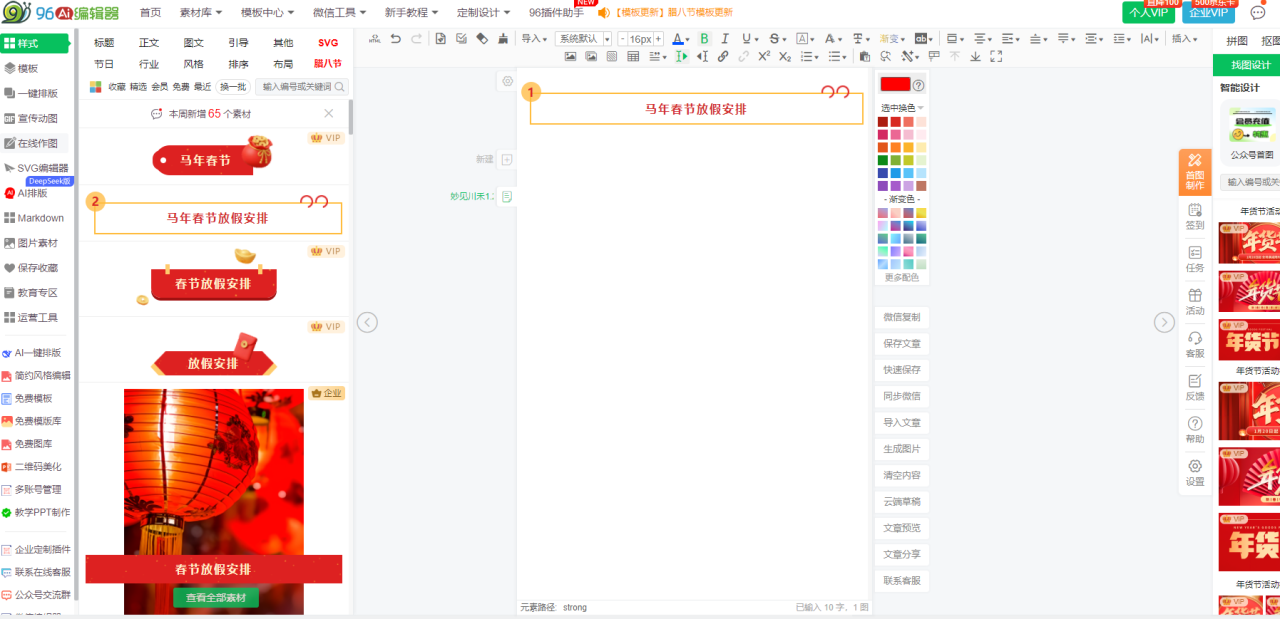Toggle strikethrough formatting with the S button
Viewport: 1280px width, 619px height.
point(774,39)
